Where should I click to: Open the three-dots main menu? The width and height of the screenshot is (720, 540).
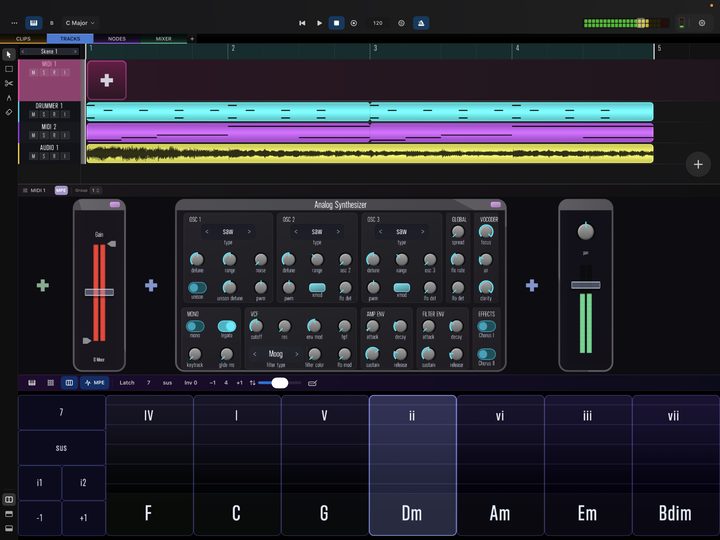[14, 22]
